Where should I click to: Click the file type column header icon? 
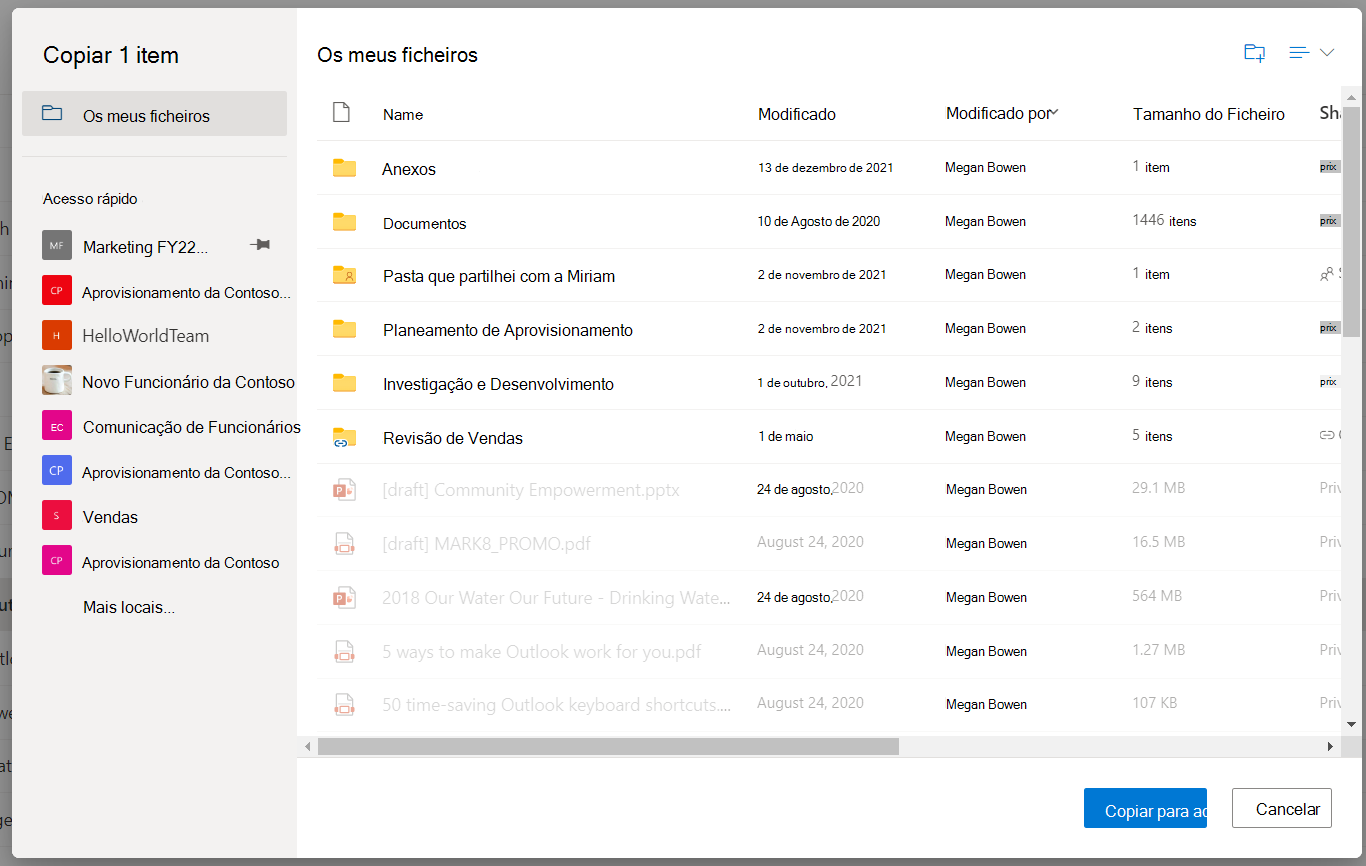point(341,113)
